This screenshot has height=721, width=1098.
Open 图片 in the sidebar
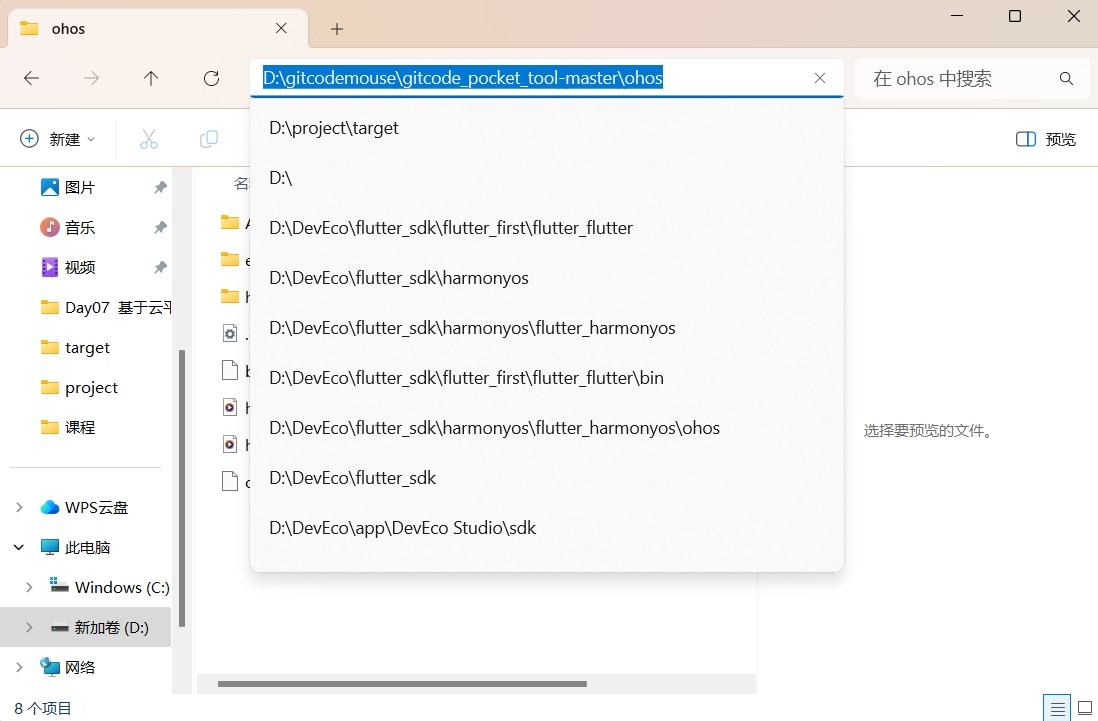(79, 188)
